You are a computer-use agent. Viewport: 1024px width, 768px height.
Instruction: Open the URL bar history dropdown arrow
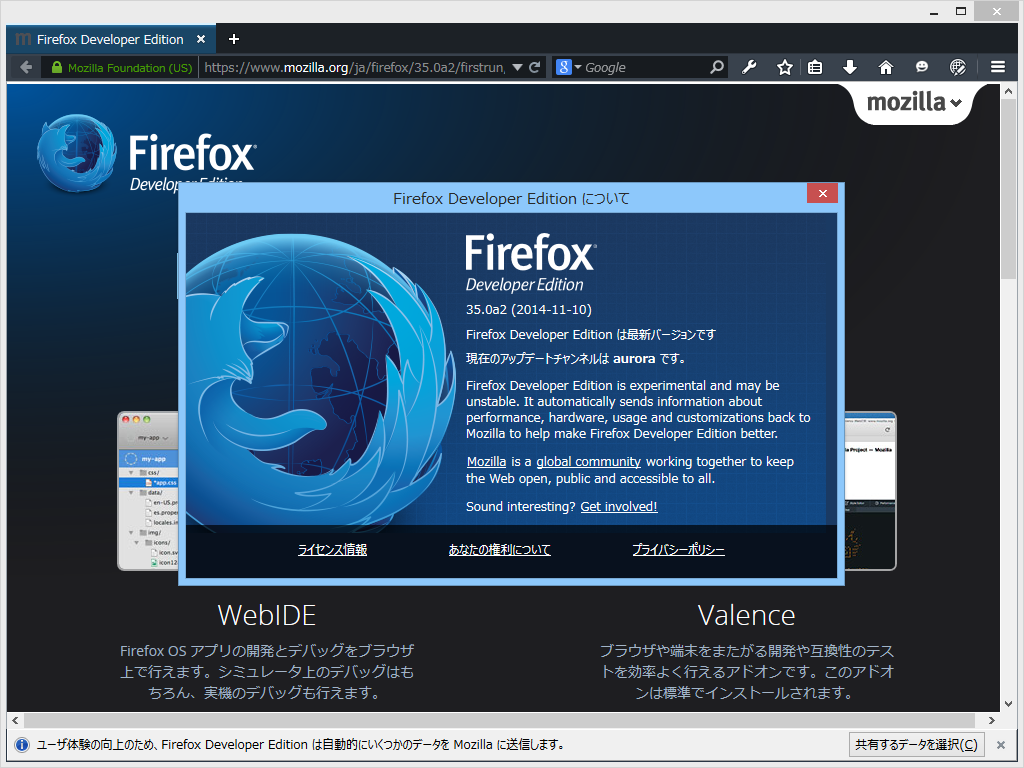[518, 67]
